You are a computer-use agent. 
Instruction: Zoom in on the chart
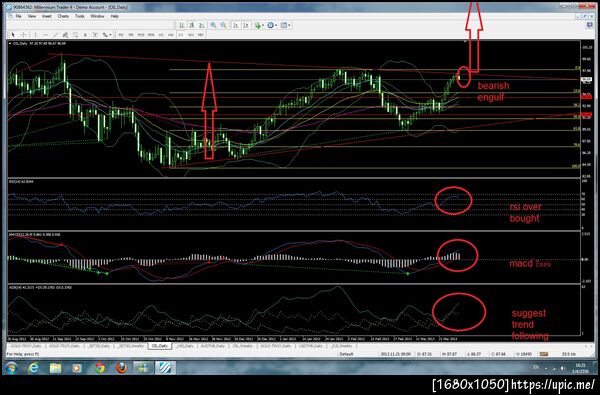(x=213, y=25)
